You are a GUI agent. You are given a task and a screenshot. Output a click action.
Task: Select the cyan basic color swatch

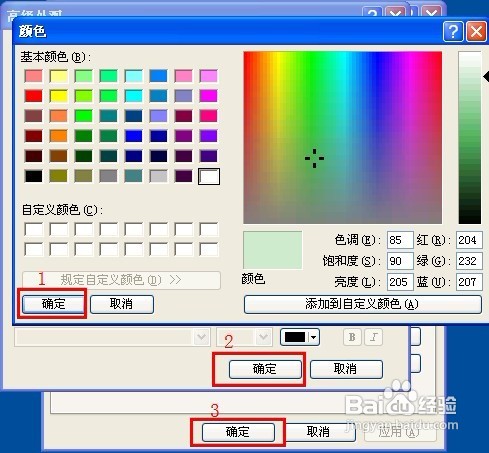click(134, 96)
